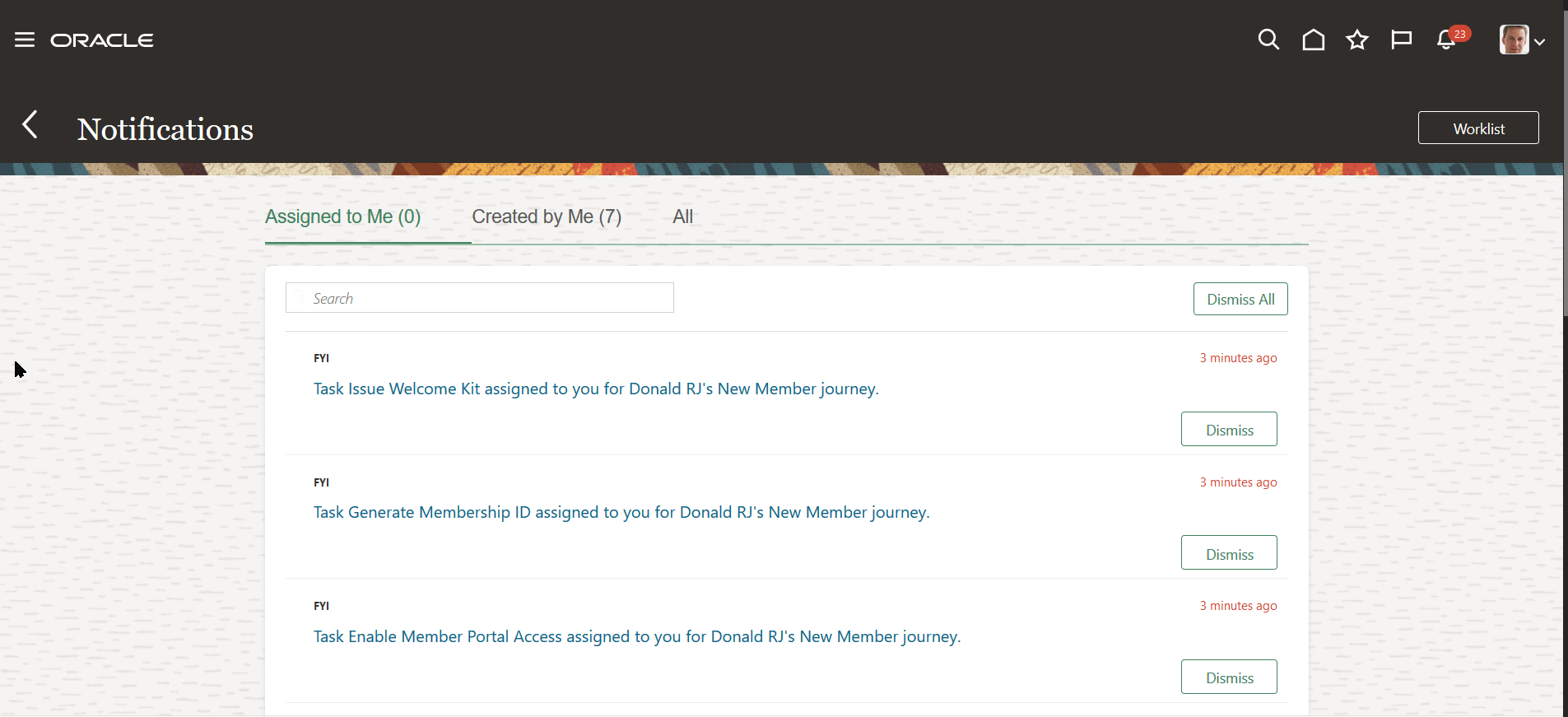This screenshot has width=1568, height=717.
Task: Open the Watchlist flag icon
Action: point(1401,40)
